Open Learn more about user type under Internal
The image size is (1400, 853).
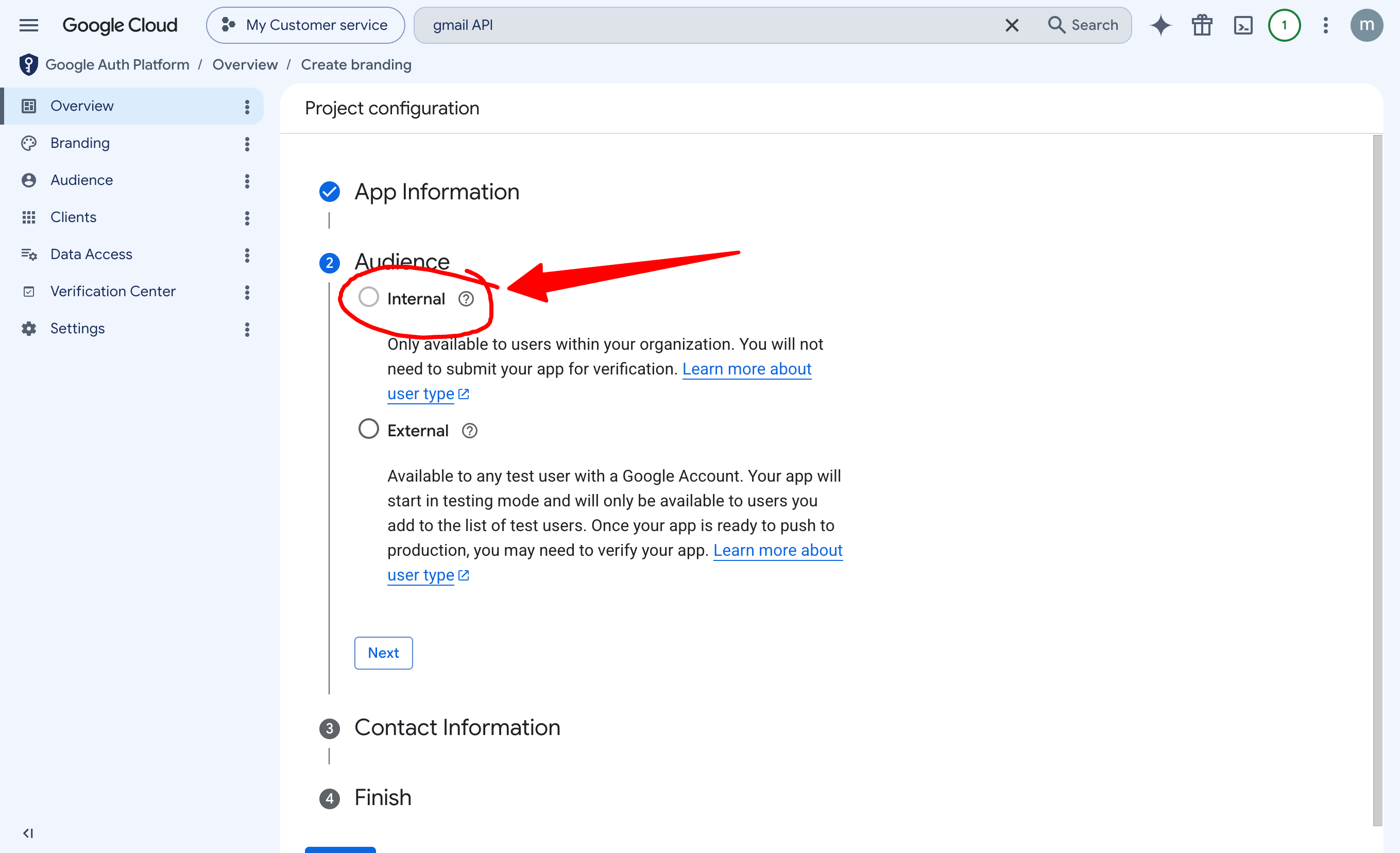click(x=746, y=369)
